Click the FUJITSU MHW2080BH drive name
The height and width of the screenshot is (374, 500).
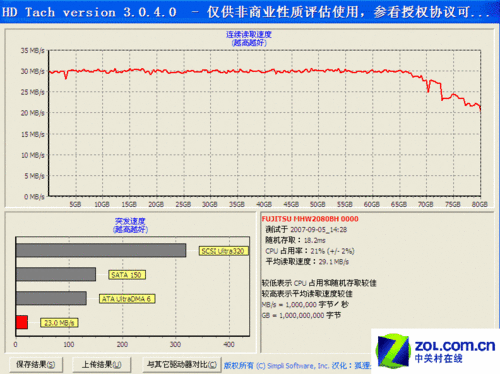coord(310,219)
